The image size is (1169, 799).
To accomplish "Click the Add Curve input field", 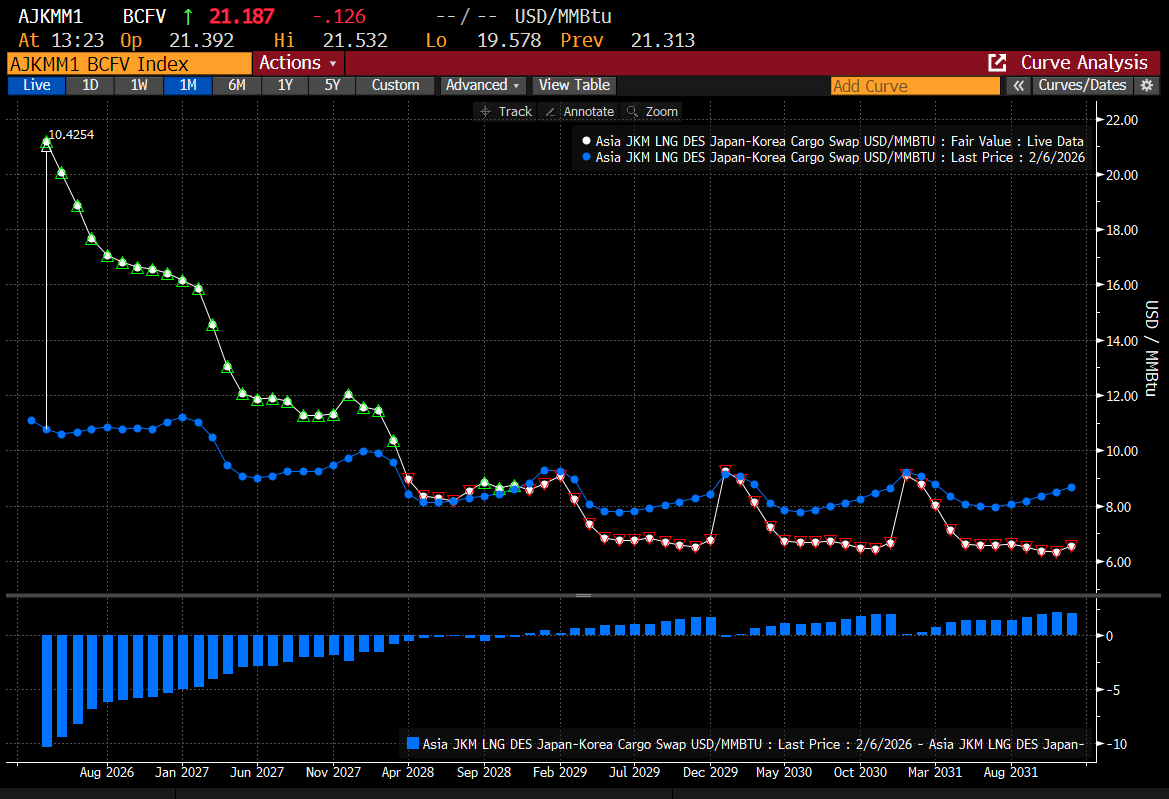I will [915, 86].
